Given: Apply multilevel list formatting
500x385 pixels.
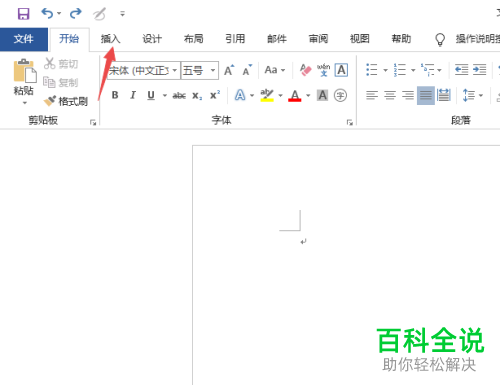Looking at the screenshot, I should tap(427, 70).
